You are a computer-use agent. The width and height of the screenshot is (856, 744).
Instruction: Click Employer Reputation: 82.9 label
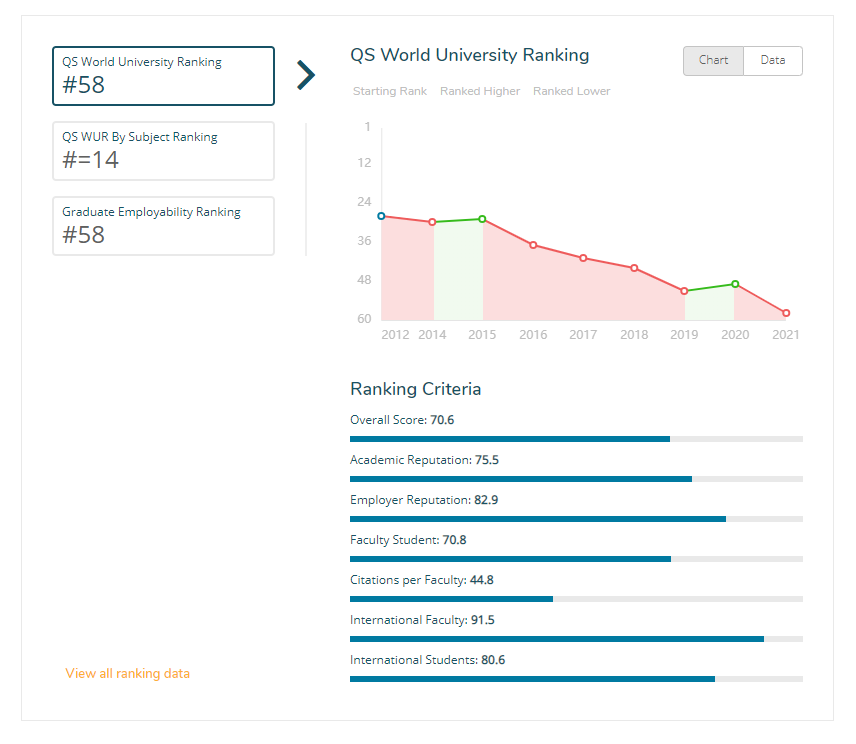(424, 500)
